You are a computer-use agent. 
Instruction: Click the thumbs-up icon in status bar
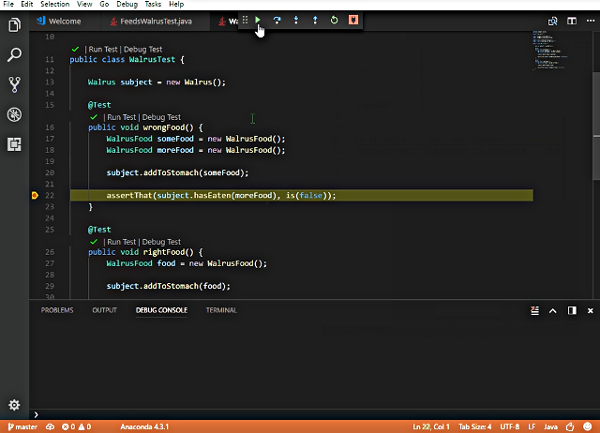click(x=570, y=426)
